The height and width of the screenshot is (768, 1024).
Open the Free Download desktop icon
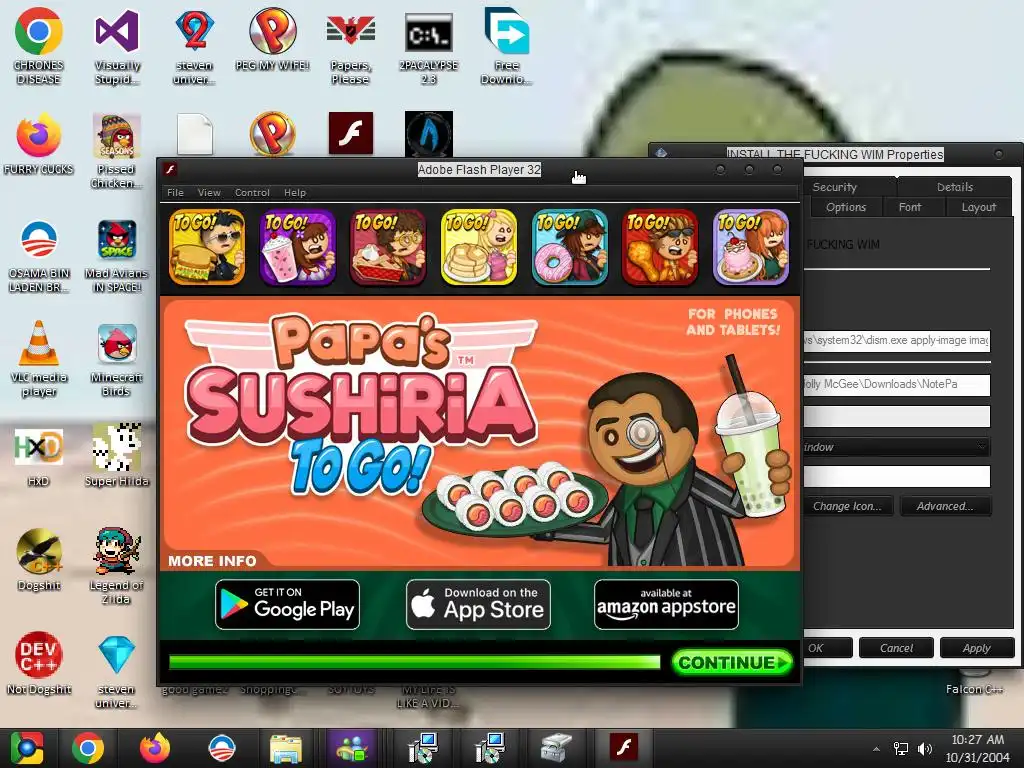(507, 46)
